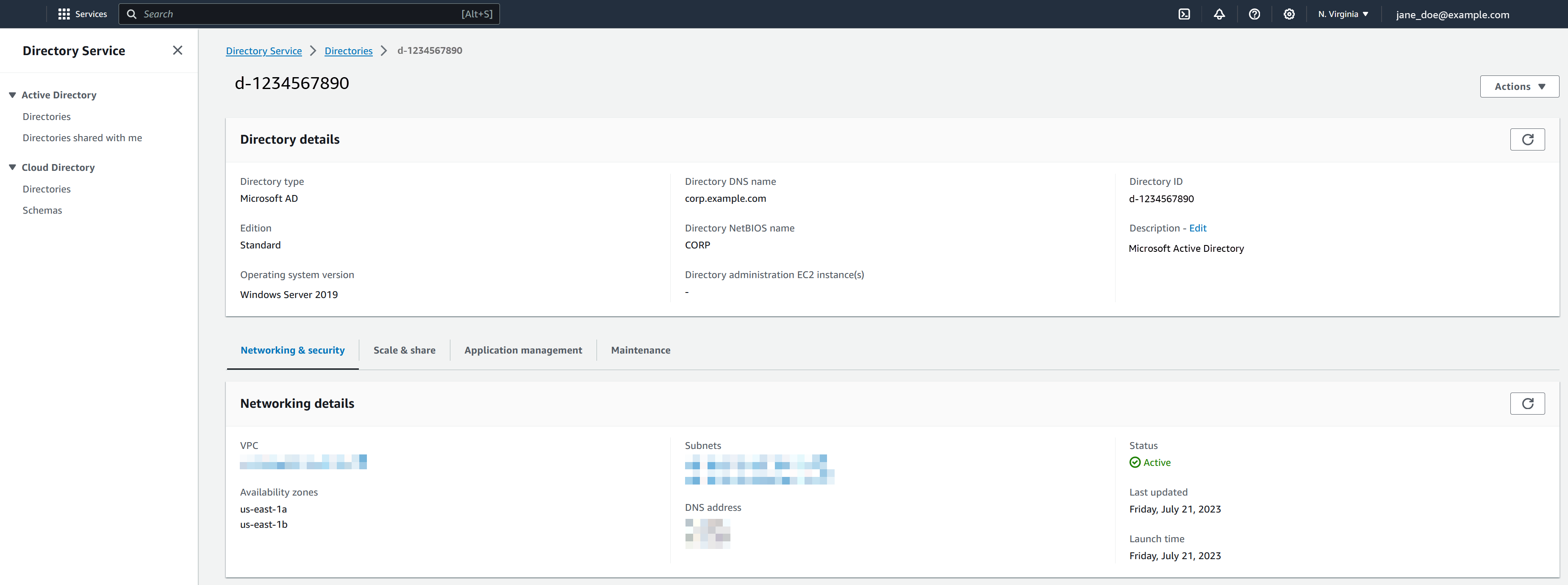Click the Directory Service breadcrumb link

[x=263, y=50]
